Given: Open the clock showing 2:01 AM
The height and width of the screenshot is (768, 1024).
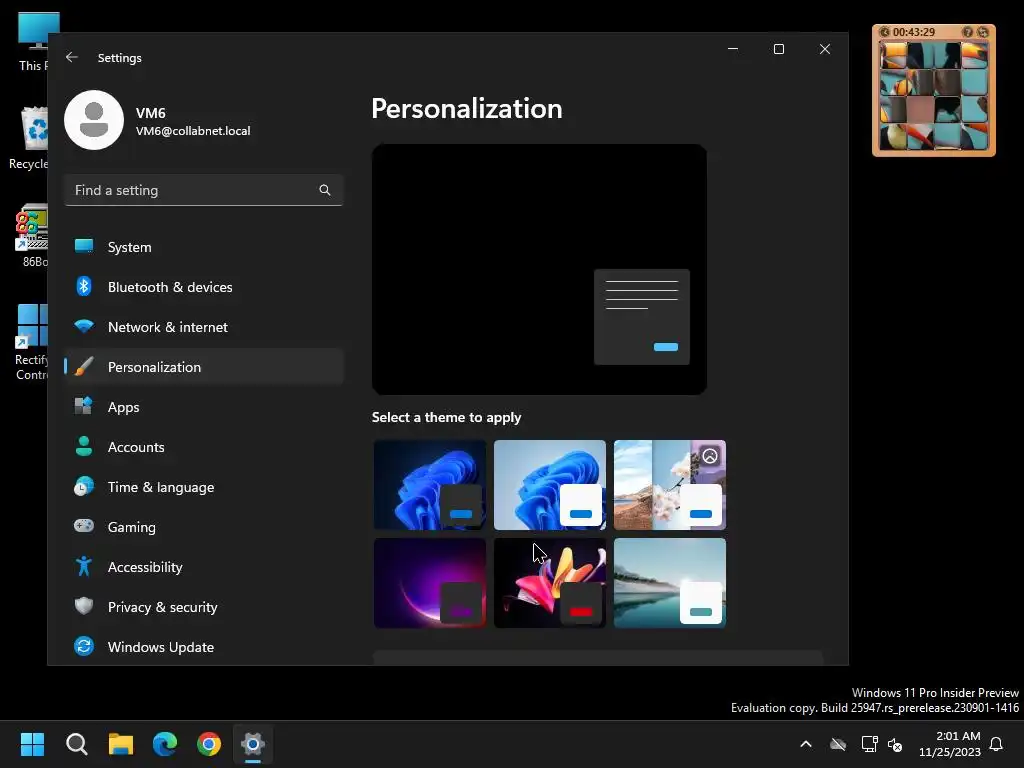Looking at the screenshot, I should (950, 744).
